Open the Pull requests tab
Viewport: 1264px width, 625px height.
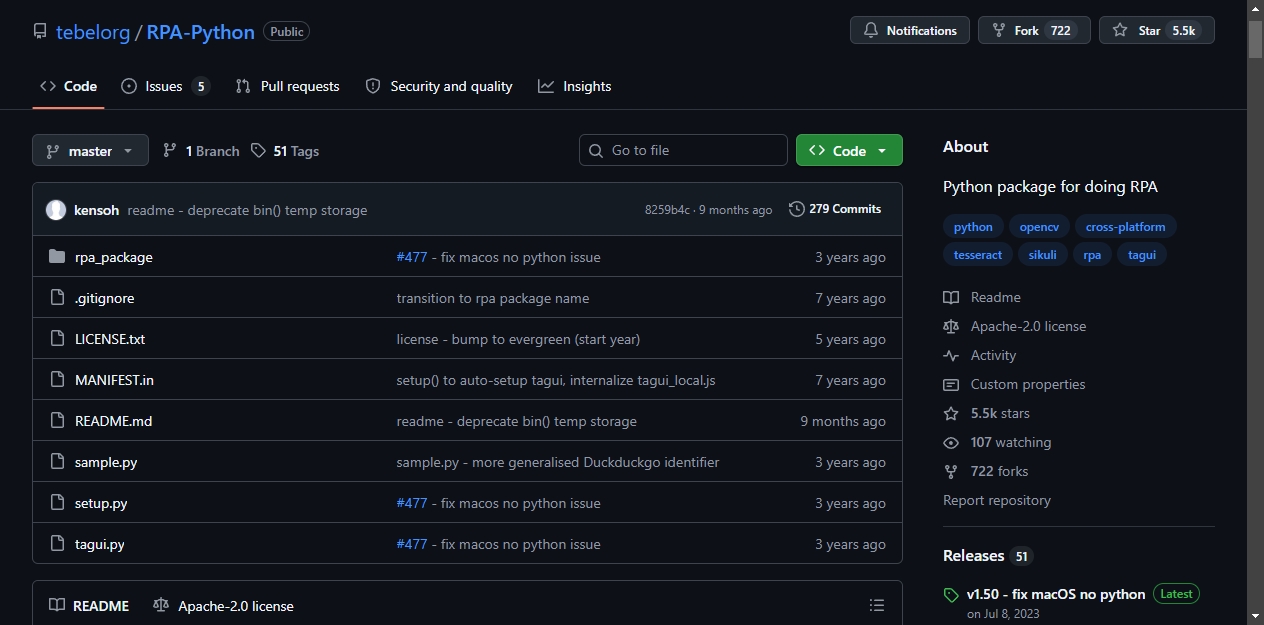click(287, 87)
